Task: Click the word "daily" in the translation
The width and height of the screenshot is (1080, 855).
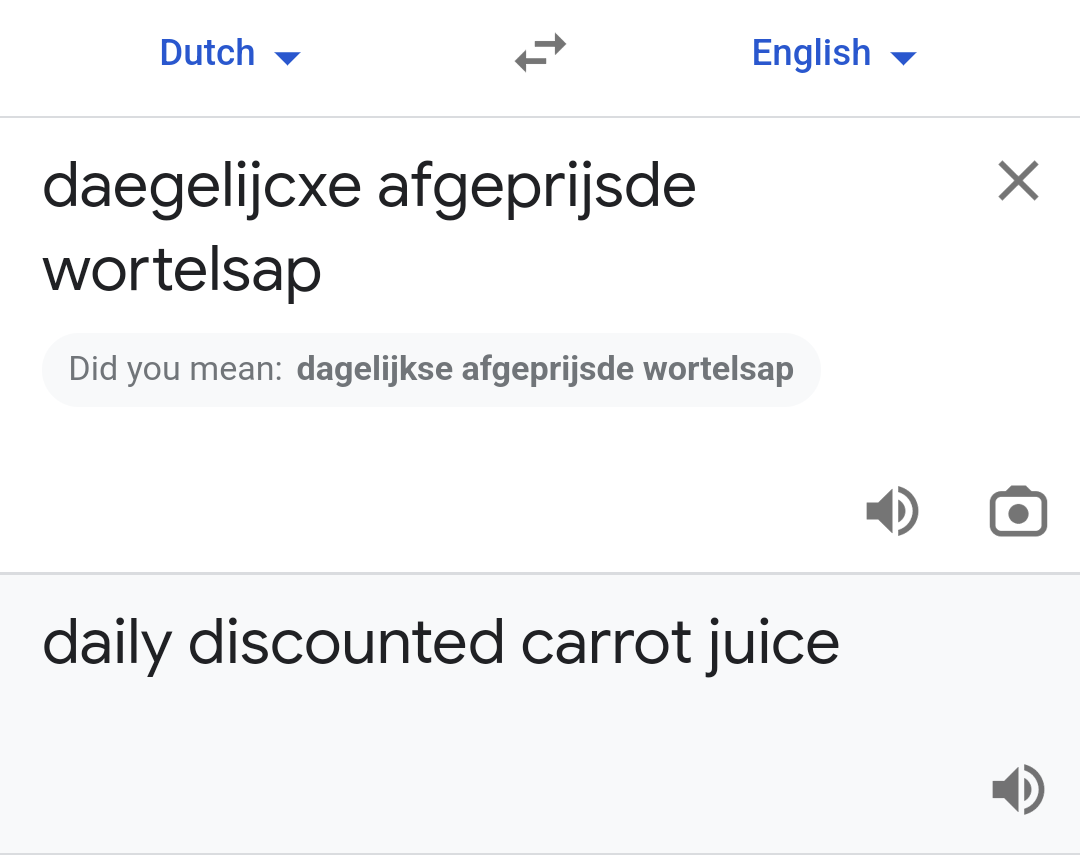Action: 107,643
